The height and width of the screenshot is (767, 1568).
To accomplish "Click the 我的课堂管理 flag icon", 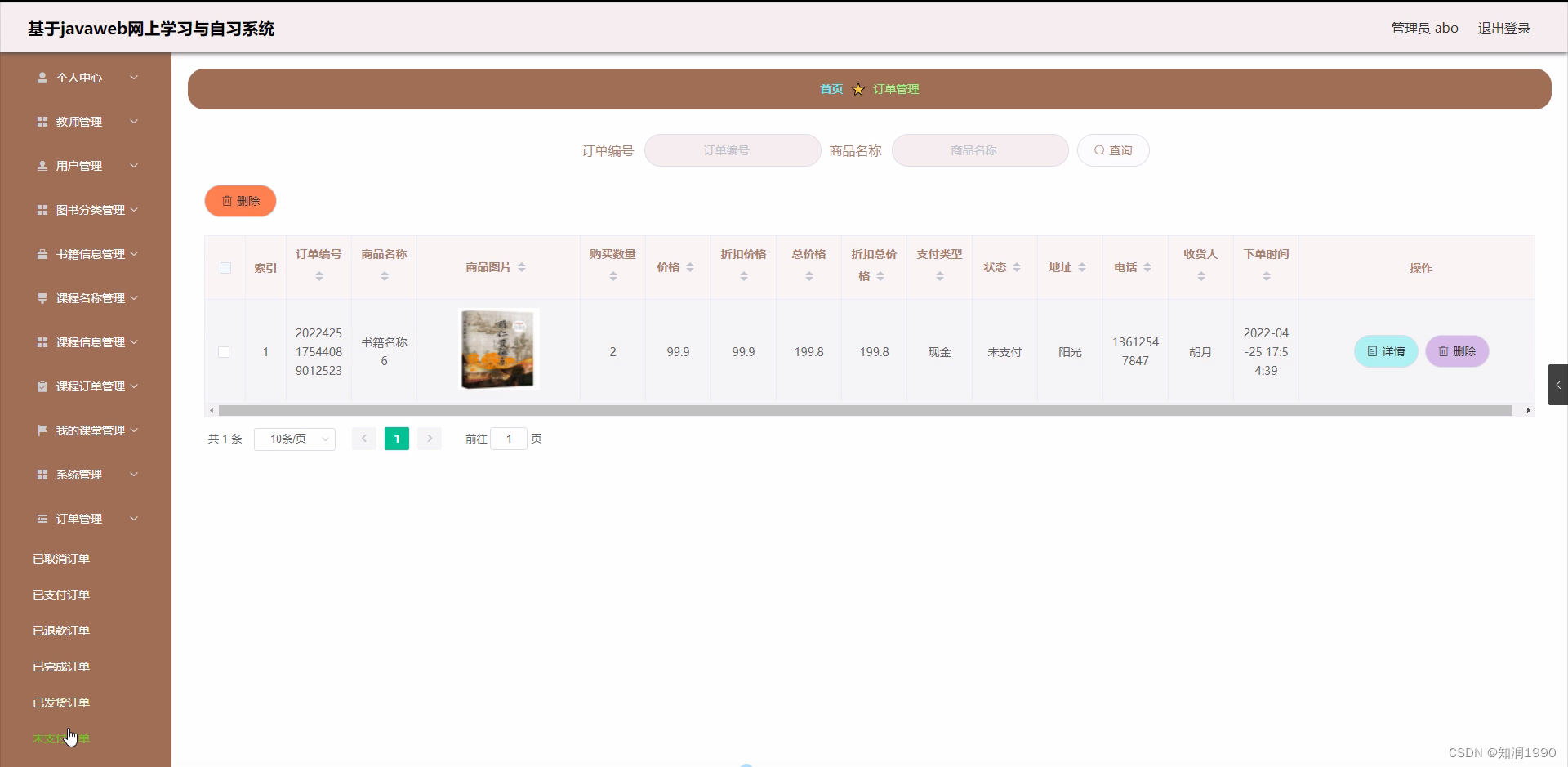I will (x=42, y=430).
